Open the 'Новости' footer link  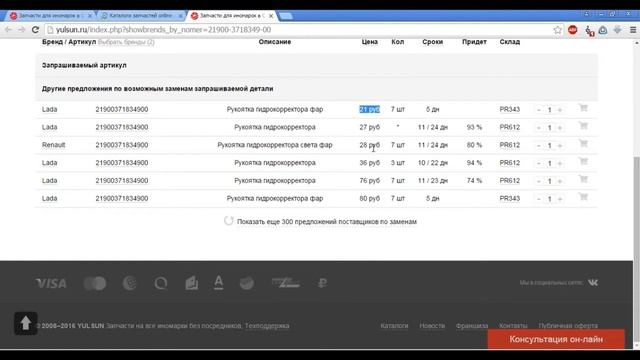coord(432,326)
